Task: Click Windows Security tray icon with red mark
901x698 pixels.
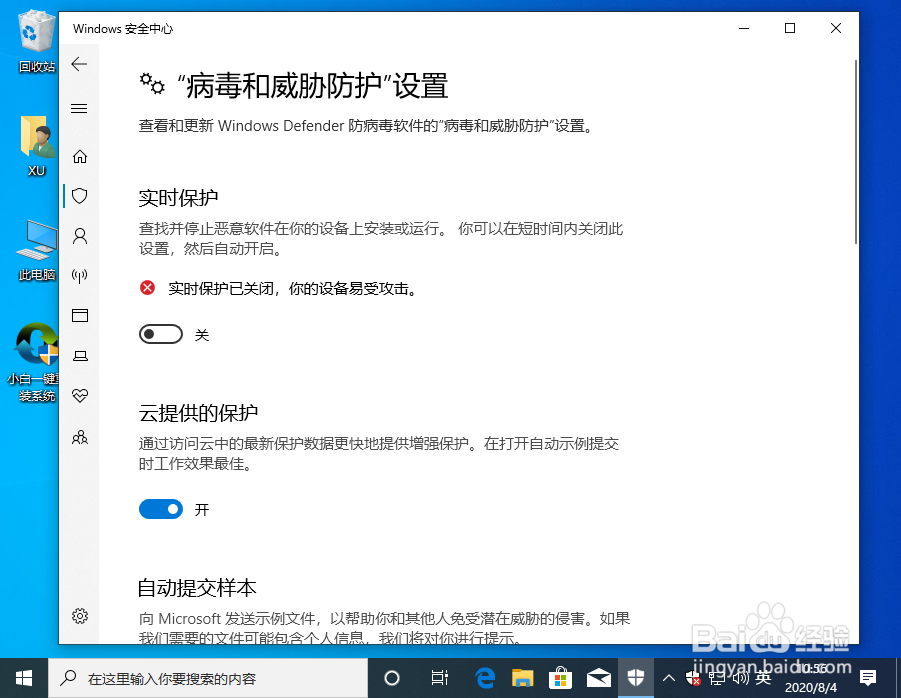Action: [x=693, y=678]
